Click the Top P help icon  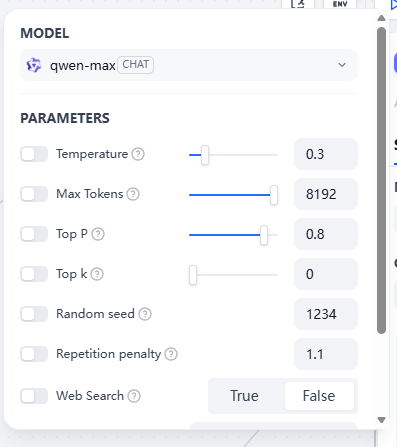(x=98, y=234)
